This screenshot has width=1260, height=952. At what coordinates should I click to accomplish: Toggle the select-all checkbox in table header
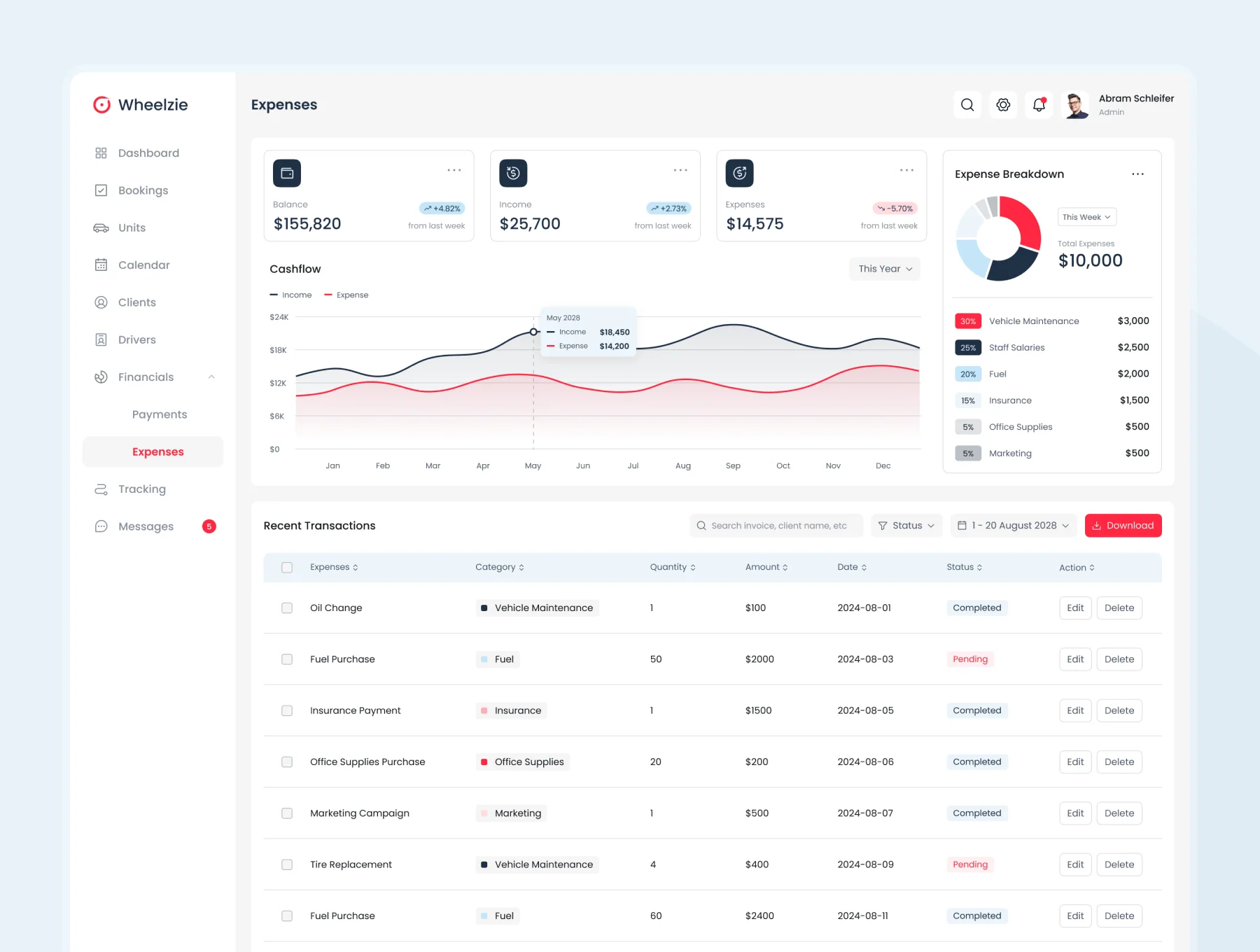pyautogui.click(x=287, y=568)
